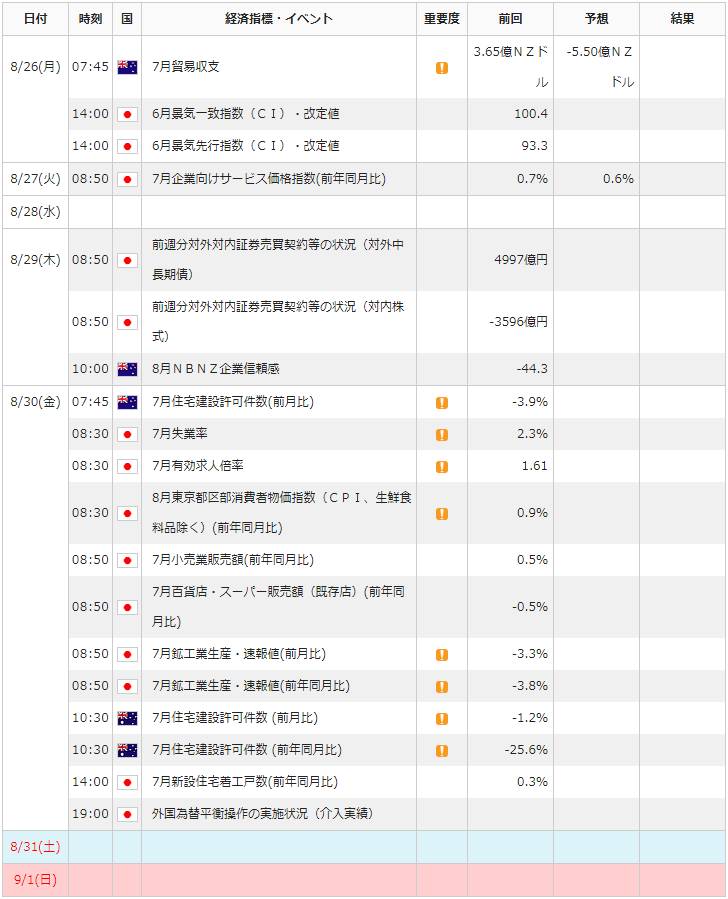728x899 pixels.
Task: Click importance icon for 10:30 住宅建設許可件数 (前月比)
Action: pos(441,719)
